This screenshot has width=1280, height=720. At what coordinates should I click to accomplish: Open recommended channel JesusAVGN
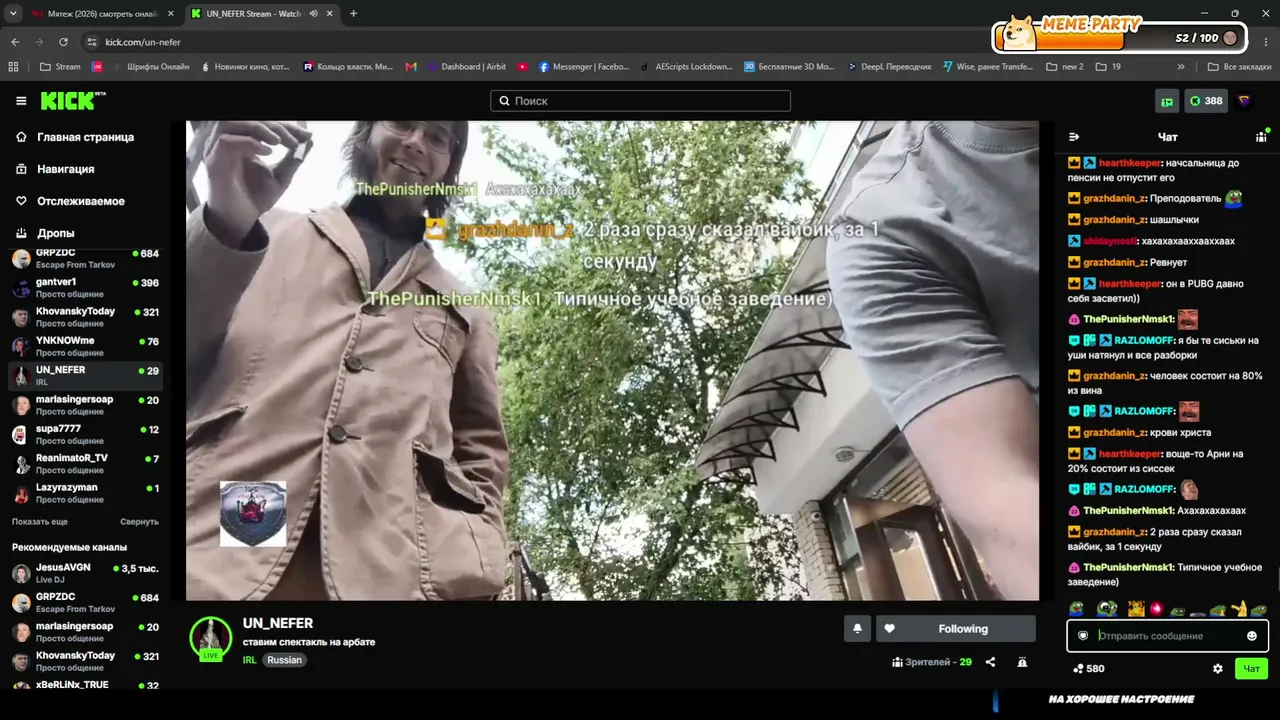pos(85,573)
